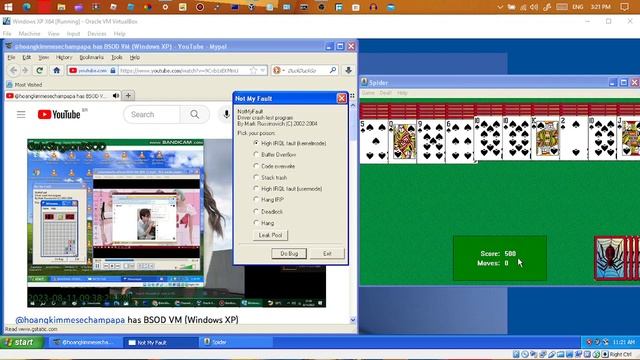Switch to Spider taskbar item
The height and width of the screenshot is (360, 640).
pos(237,342)
